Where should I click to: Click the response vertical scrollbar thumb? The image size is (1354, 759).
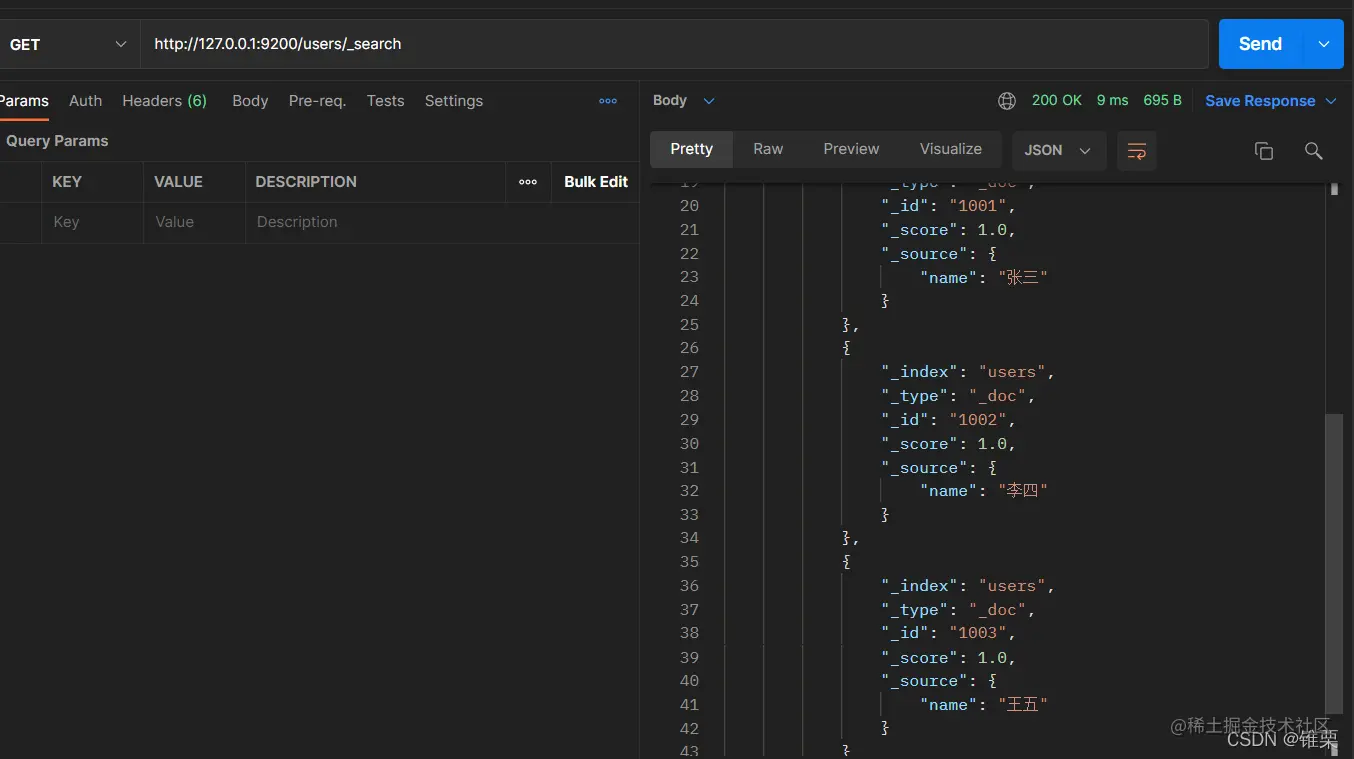1333,562
